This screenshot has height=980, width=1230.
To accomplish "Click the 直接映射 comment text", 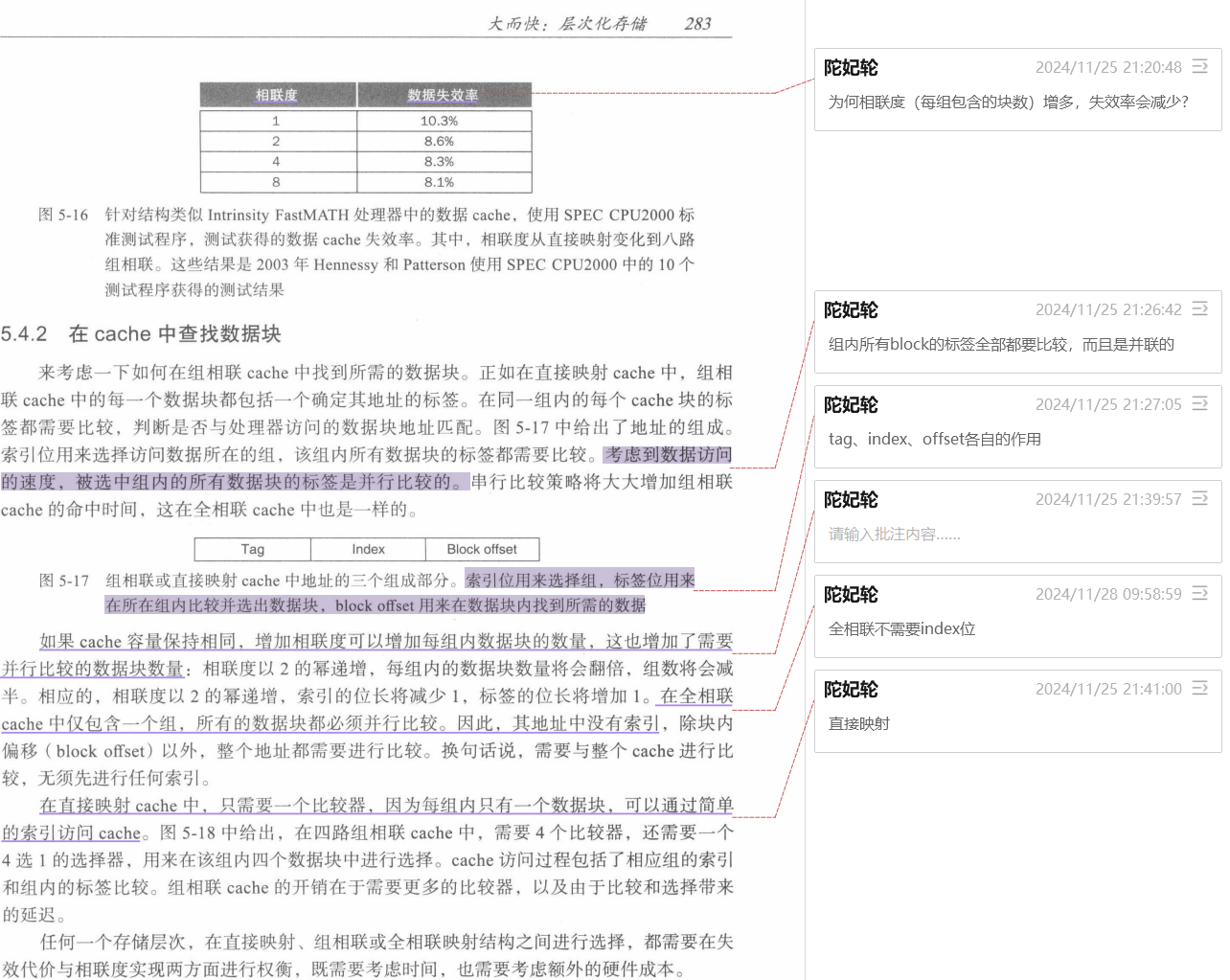I will coord(859,724).
